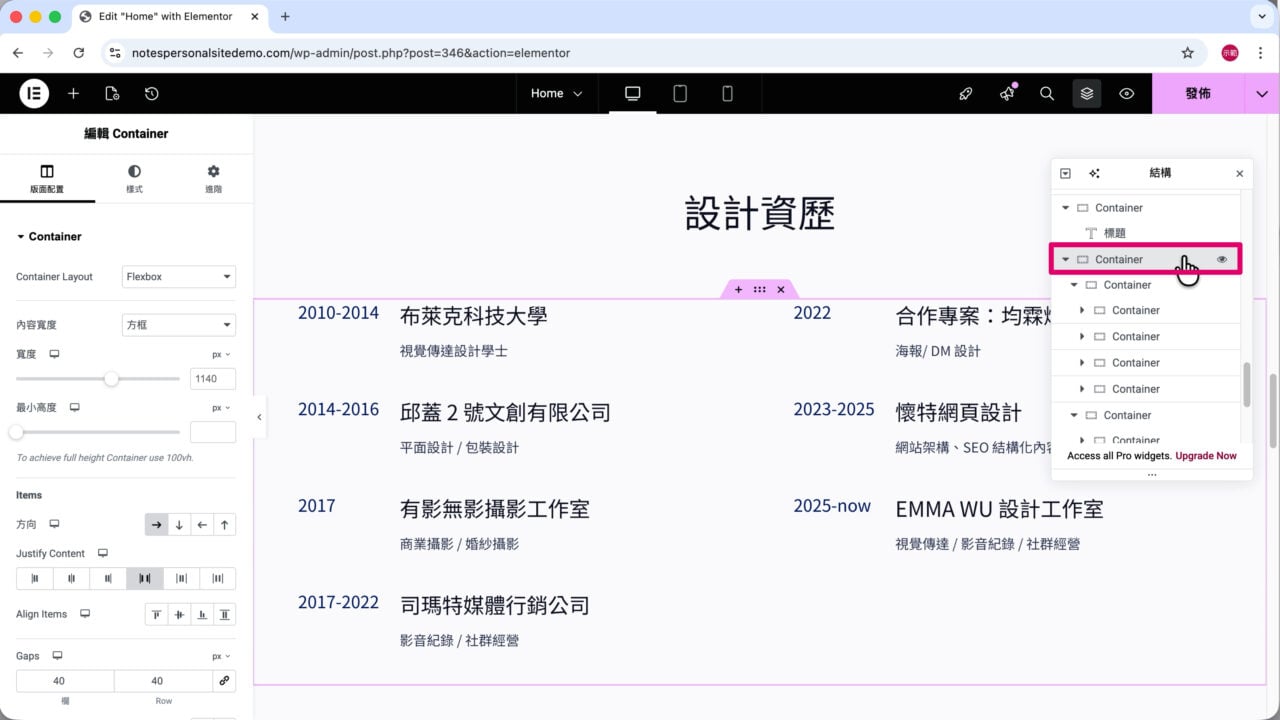Switch to the 樣式 tab
1280x720 pixels.
134,179
